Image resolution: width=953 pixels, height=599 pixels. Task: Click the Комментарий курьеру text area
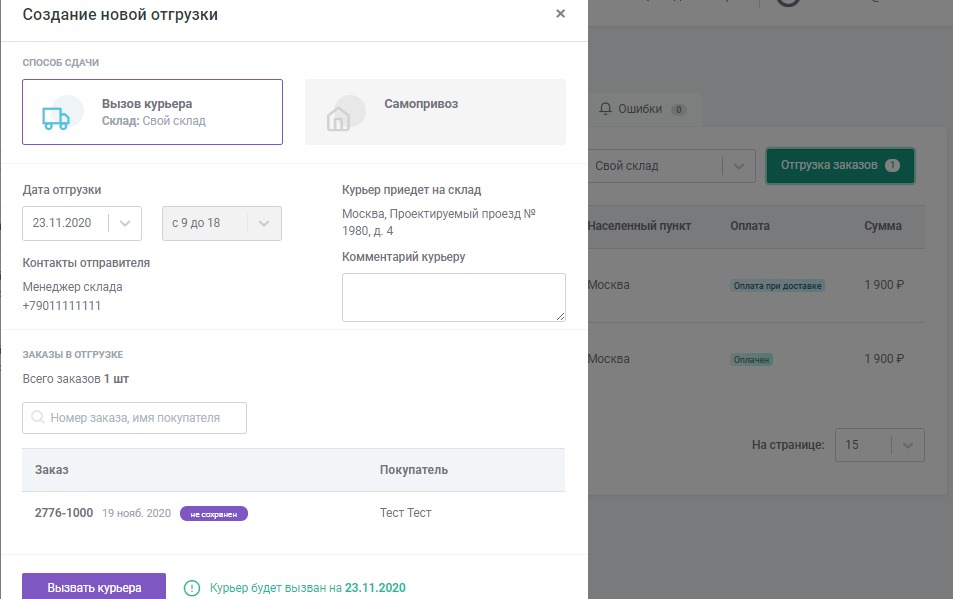[453, 297]
